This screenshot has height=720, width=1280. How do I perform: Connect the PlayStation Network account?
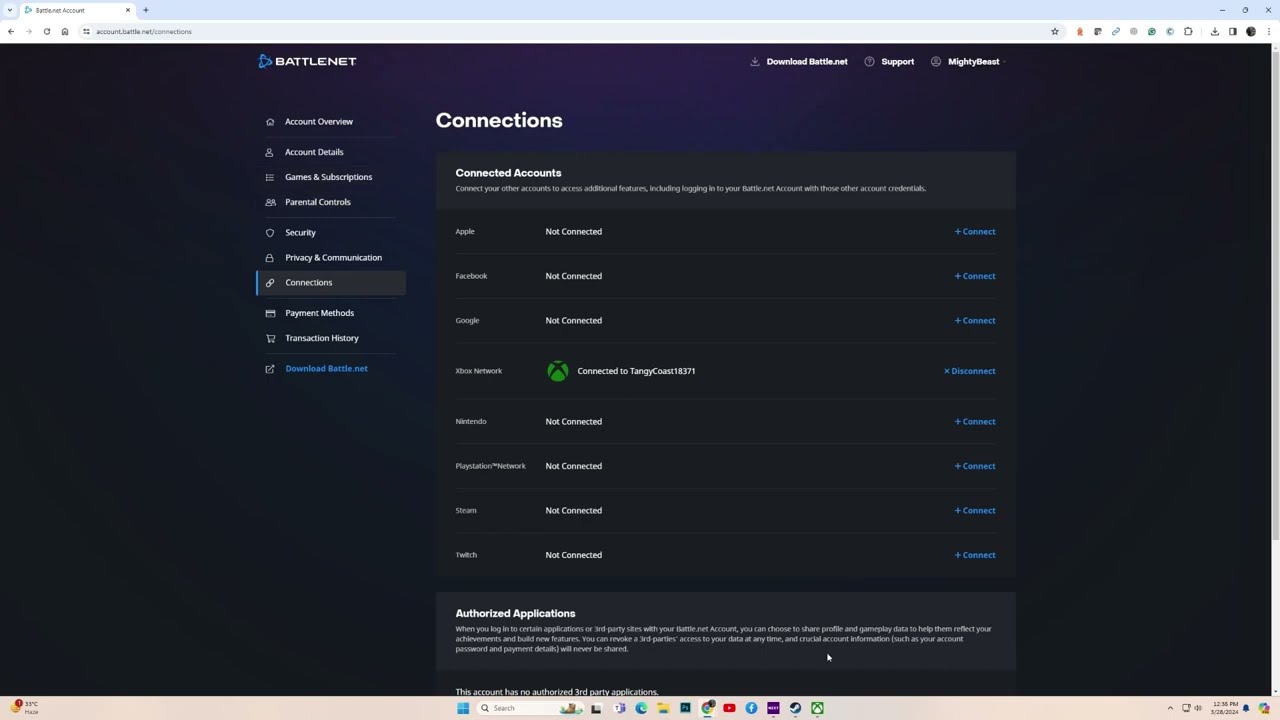click(975, 466)
